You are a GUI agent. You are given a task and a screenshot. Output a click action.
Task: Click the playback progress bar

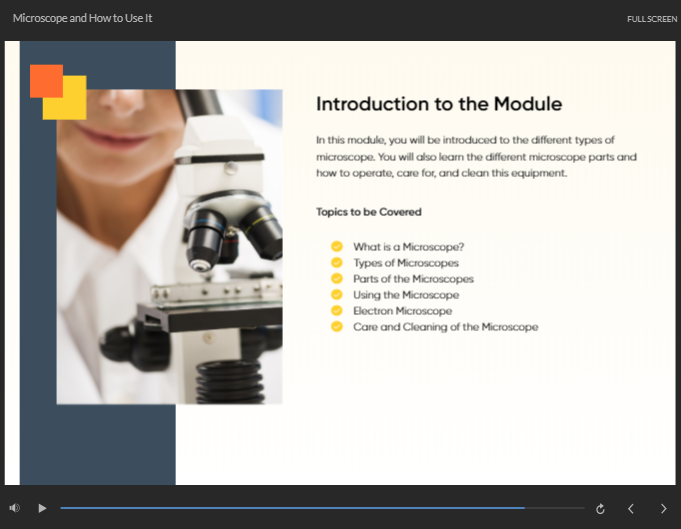[x=320, y=508]
